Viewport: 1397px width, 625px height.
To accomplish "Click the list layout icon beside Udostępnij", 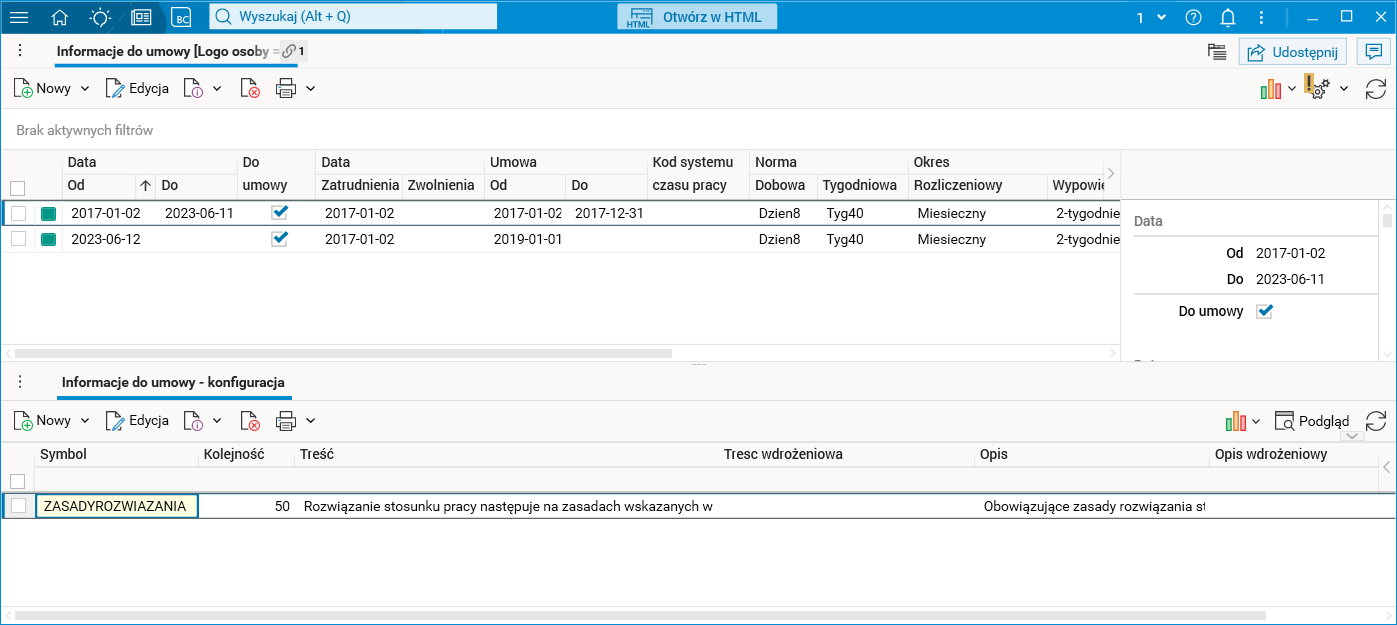I will pyautogui.click(x=1217, y=52).
